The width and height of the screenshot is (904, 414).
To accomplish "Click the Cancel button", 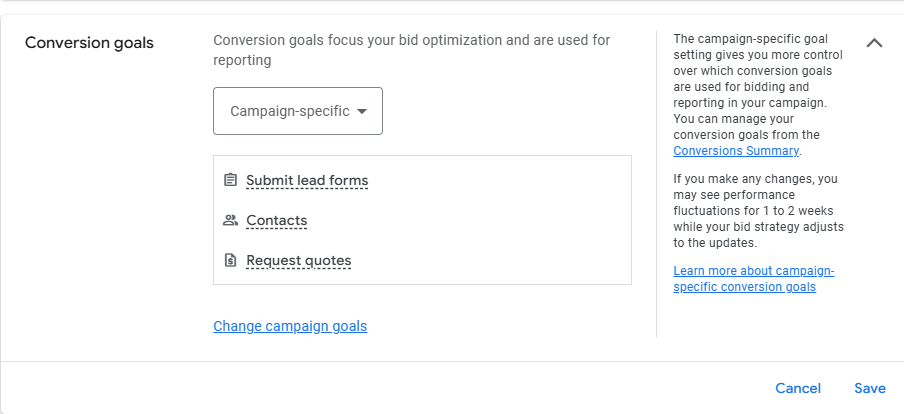I will 798,388.
